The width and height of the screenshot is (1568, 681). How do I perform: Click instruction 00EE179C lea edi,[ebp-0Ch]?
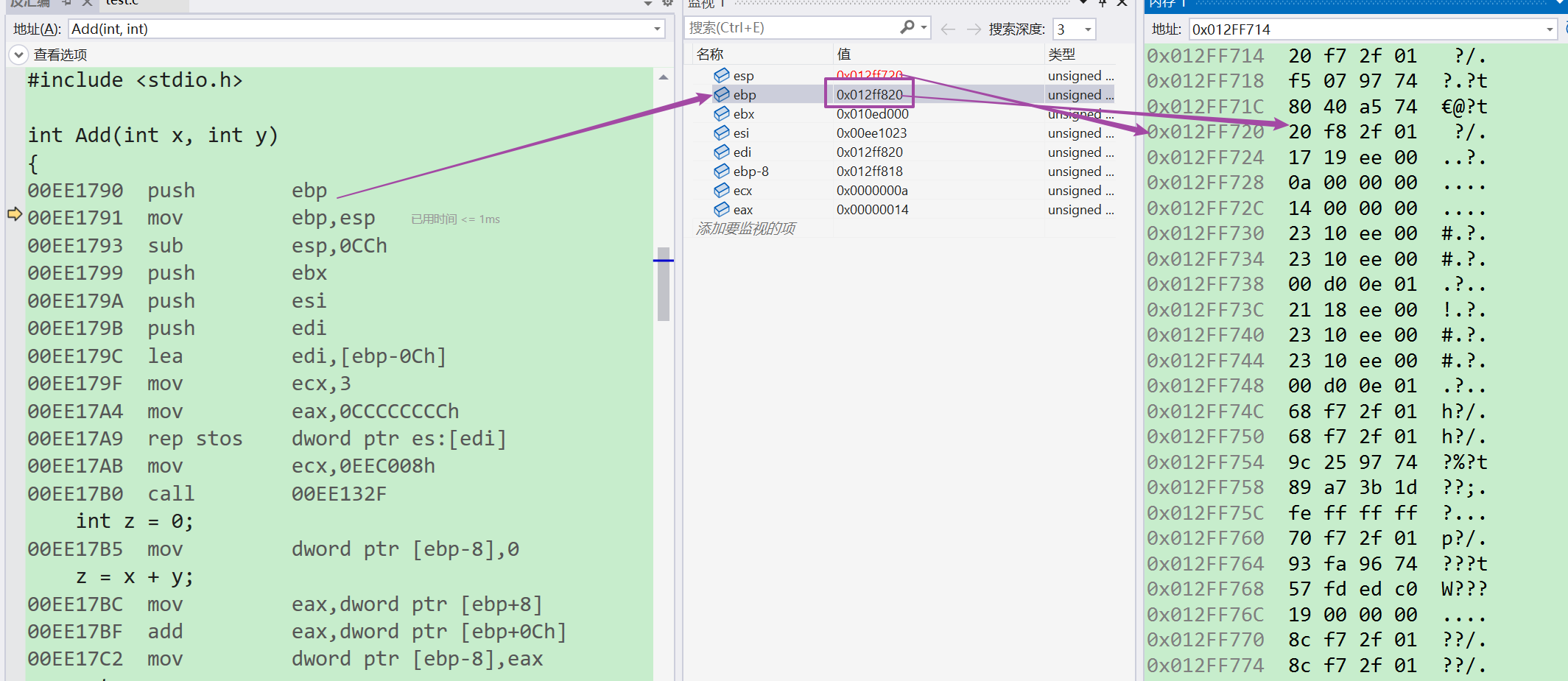[x=236, y=356]
